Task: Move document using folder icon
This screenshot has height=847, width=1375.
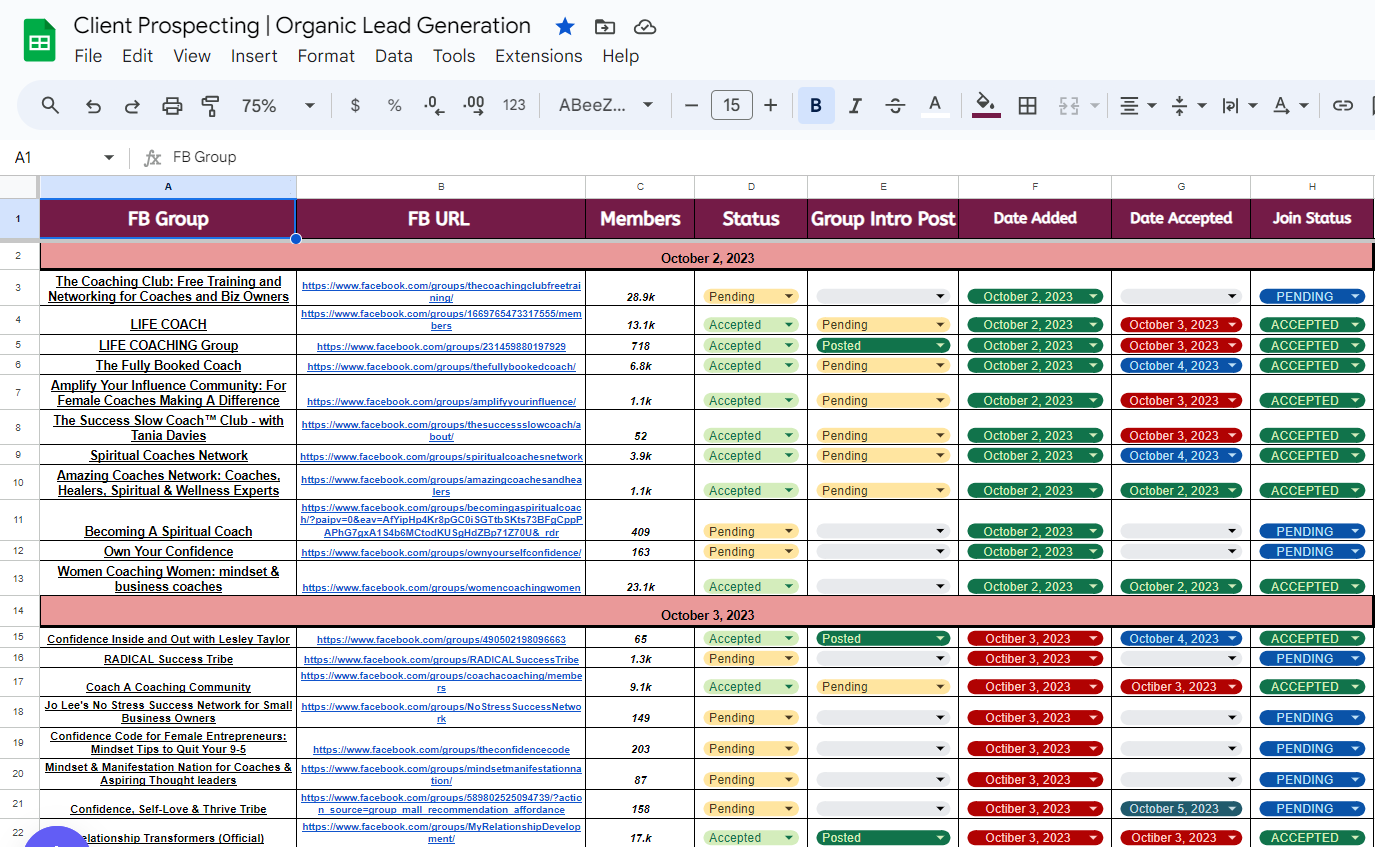Action: 605,27
